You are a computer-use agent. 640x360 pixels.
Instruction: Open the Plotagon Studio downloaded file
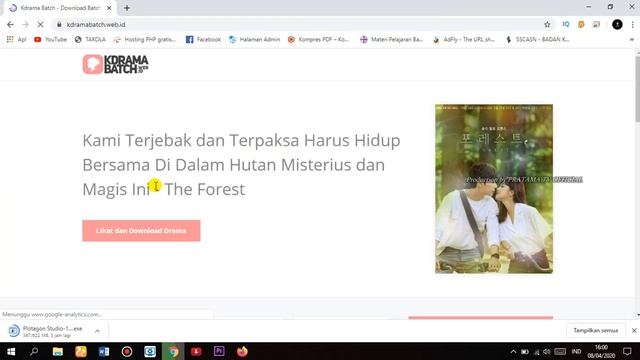(45, 331)
